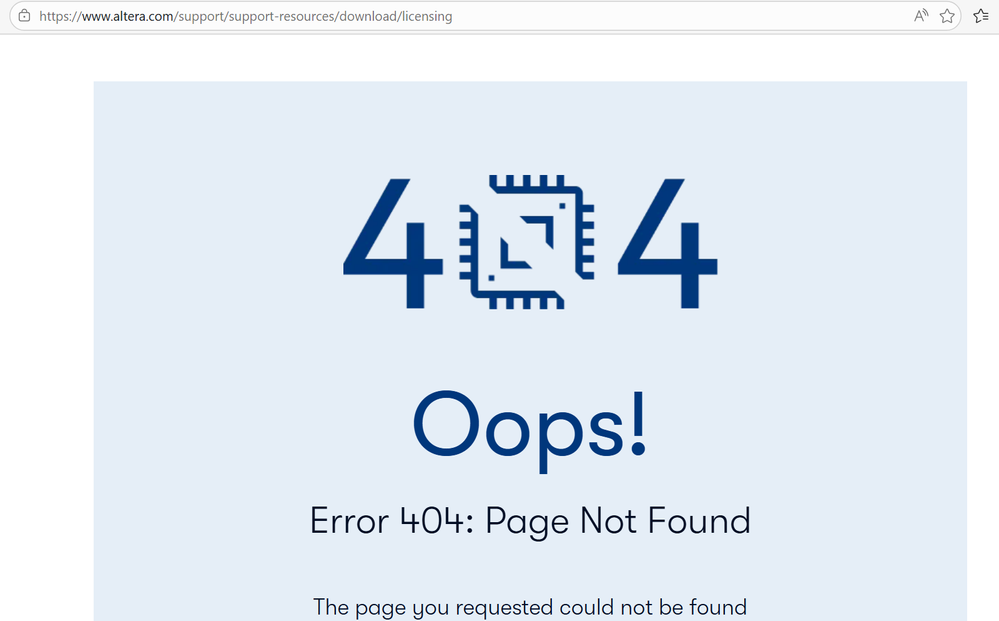This screenshot has width=999, height=621.
Task: Open the Favorites list icon
Action: (981, 16)
